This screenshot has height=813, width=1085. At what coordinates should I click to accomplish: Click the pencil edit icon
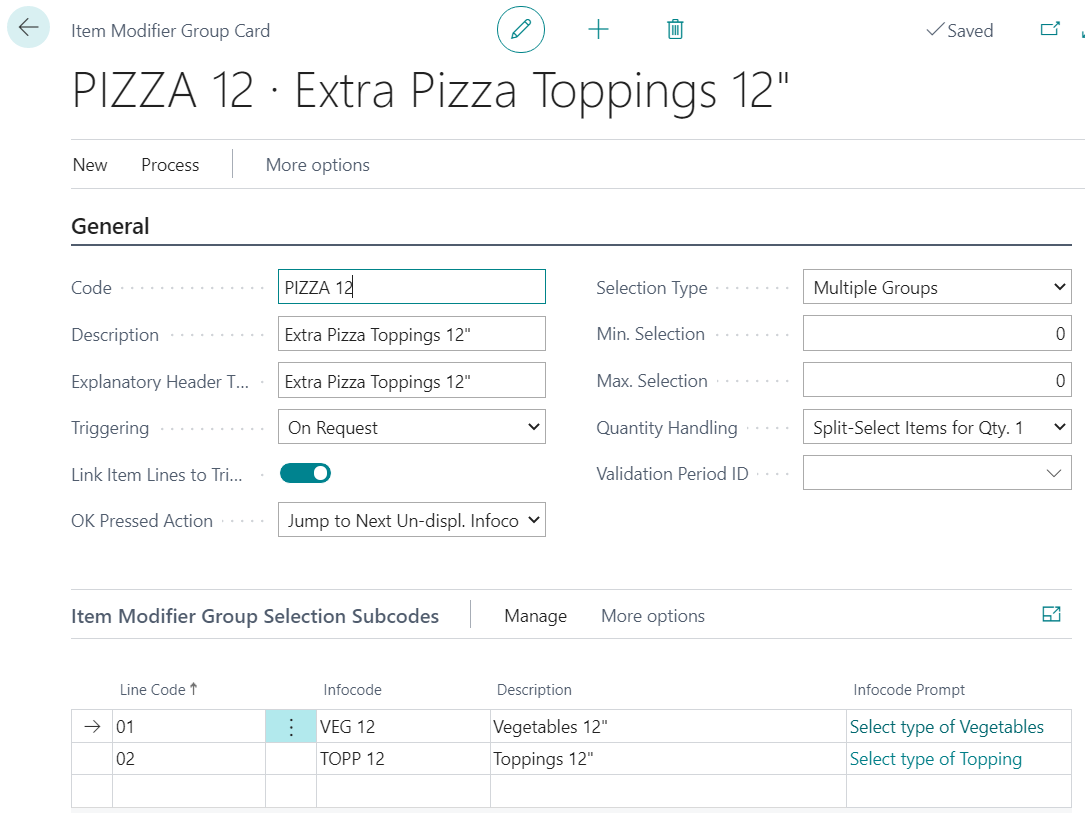(521, 30)
